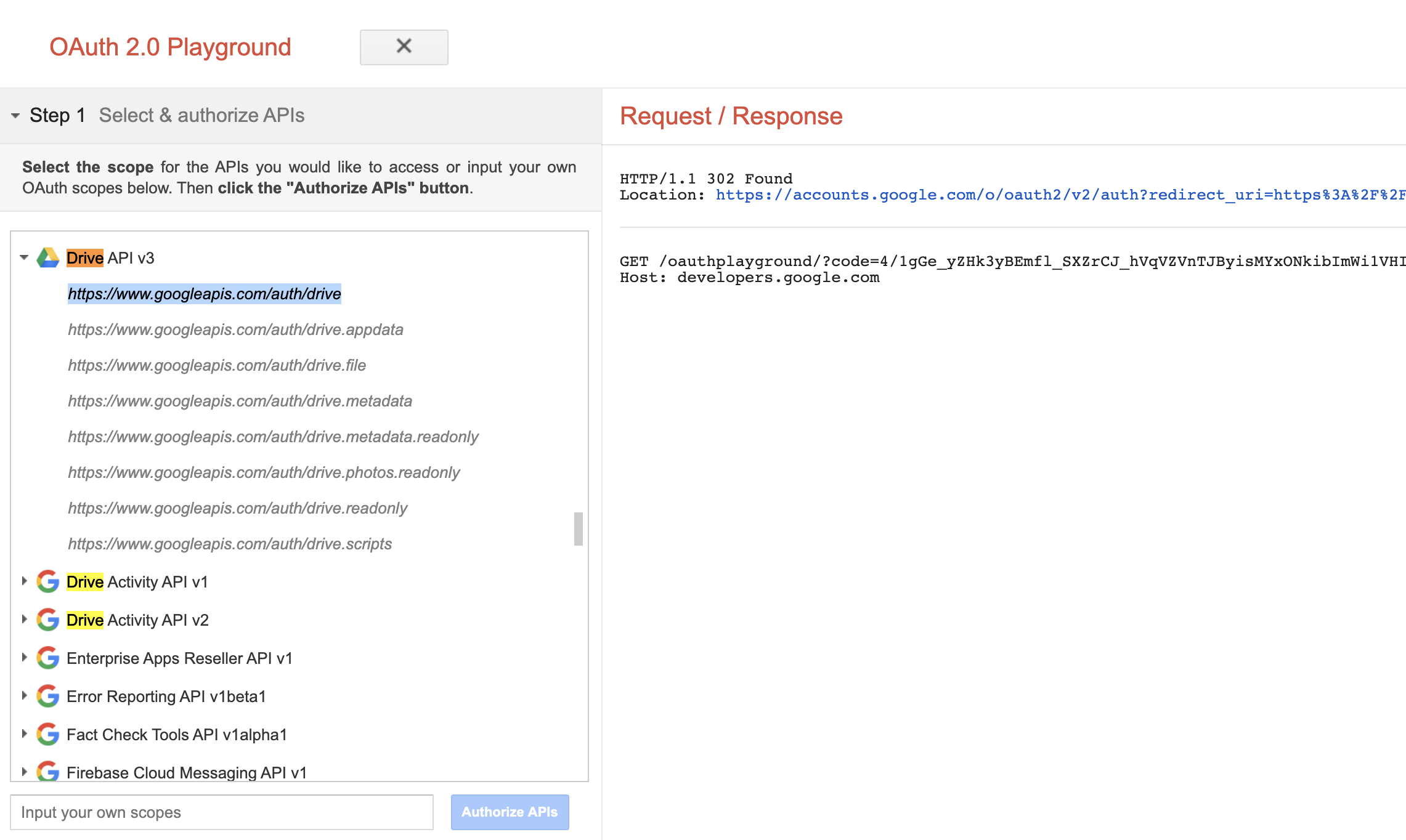Deselect the selected auth/drive scope
The height and width of the screenshot is (840, 1406).
coord(204,294)
